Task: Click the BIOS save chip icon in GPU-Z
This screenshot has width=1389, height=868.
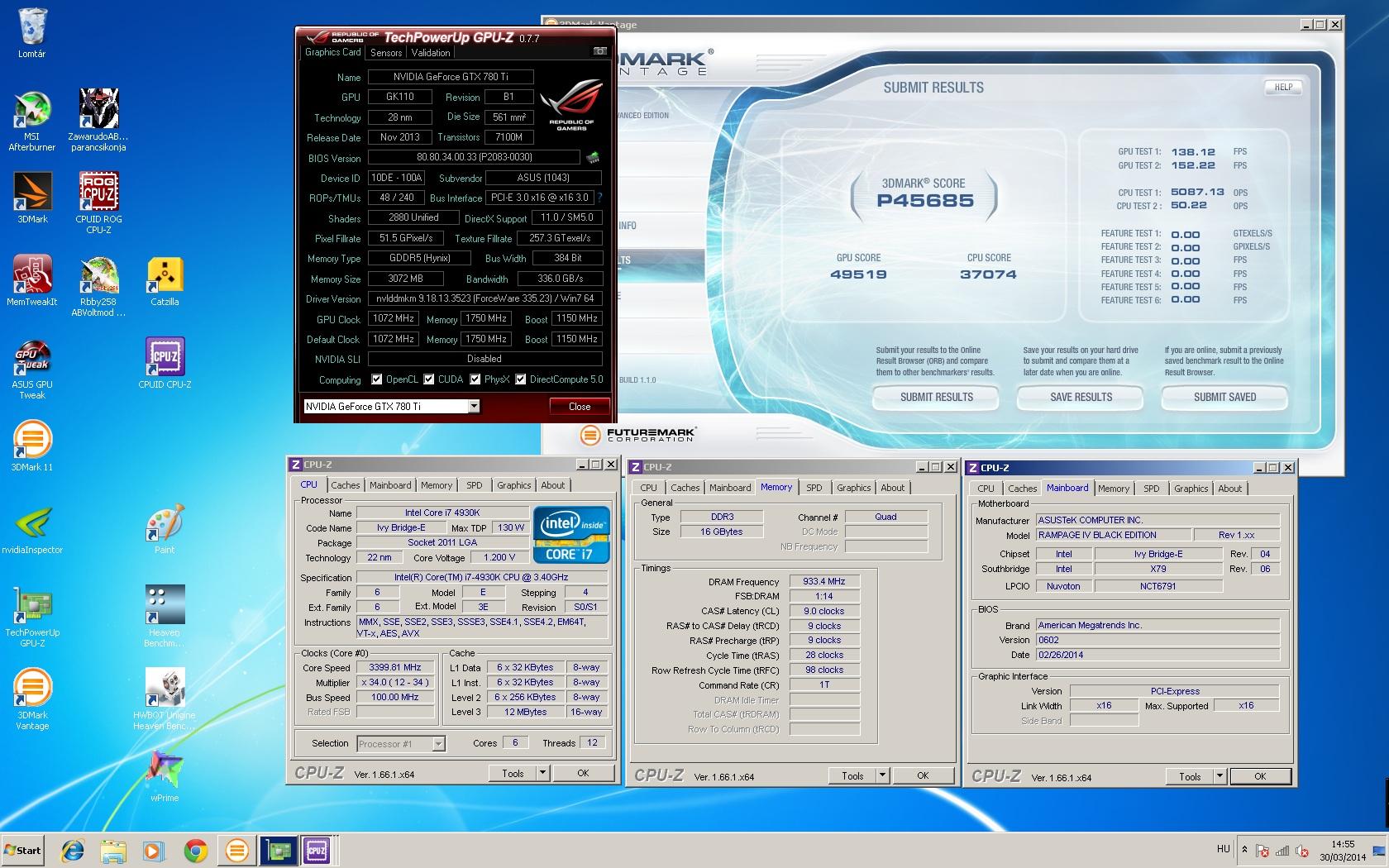Action: (x=593, y=157)
